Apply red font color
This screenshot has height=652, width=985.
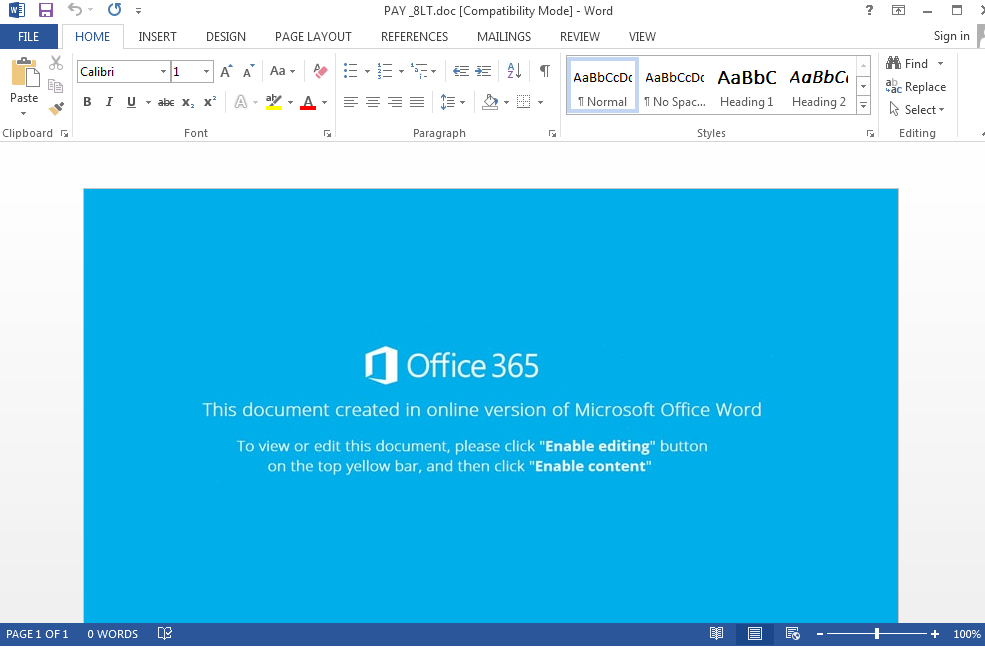coord(308,102)
